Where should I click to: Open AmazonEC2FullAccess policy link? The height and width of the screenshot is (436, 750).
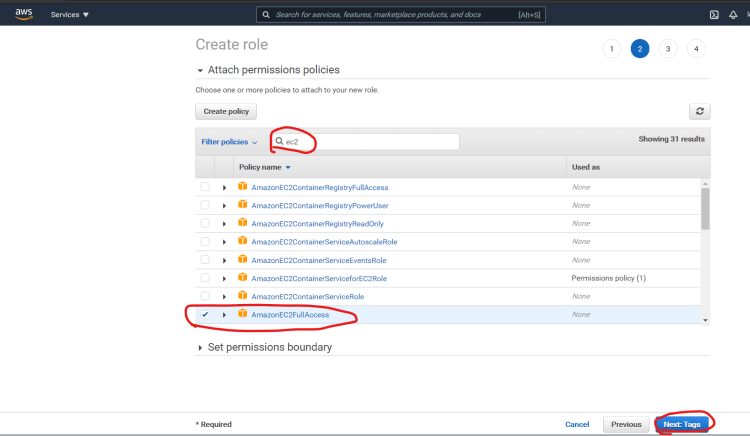point(290,315)
